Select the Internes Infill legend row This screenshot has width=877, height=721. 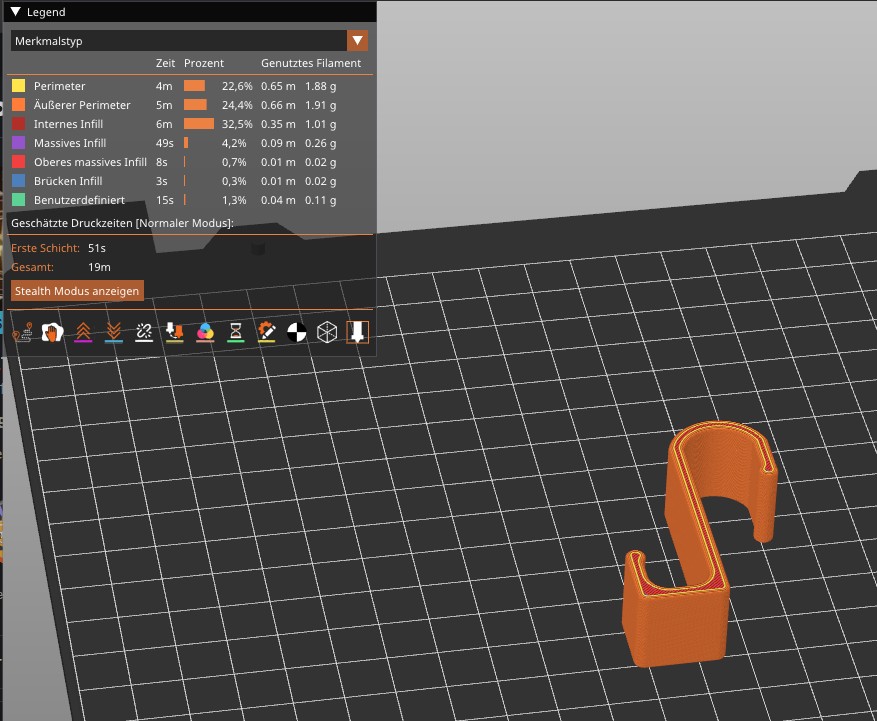190,124
